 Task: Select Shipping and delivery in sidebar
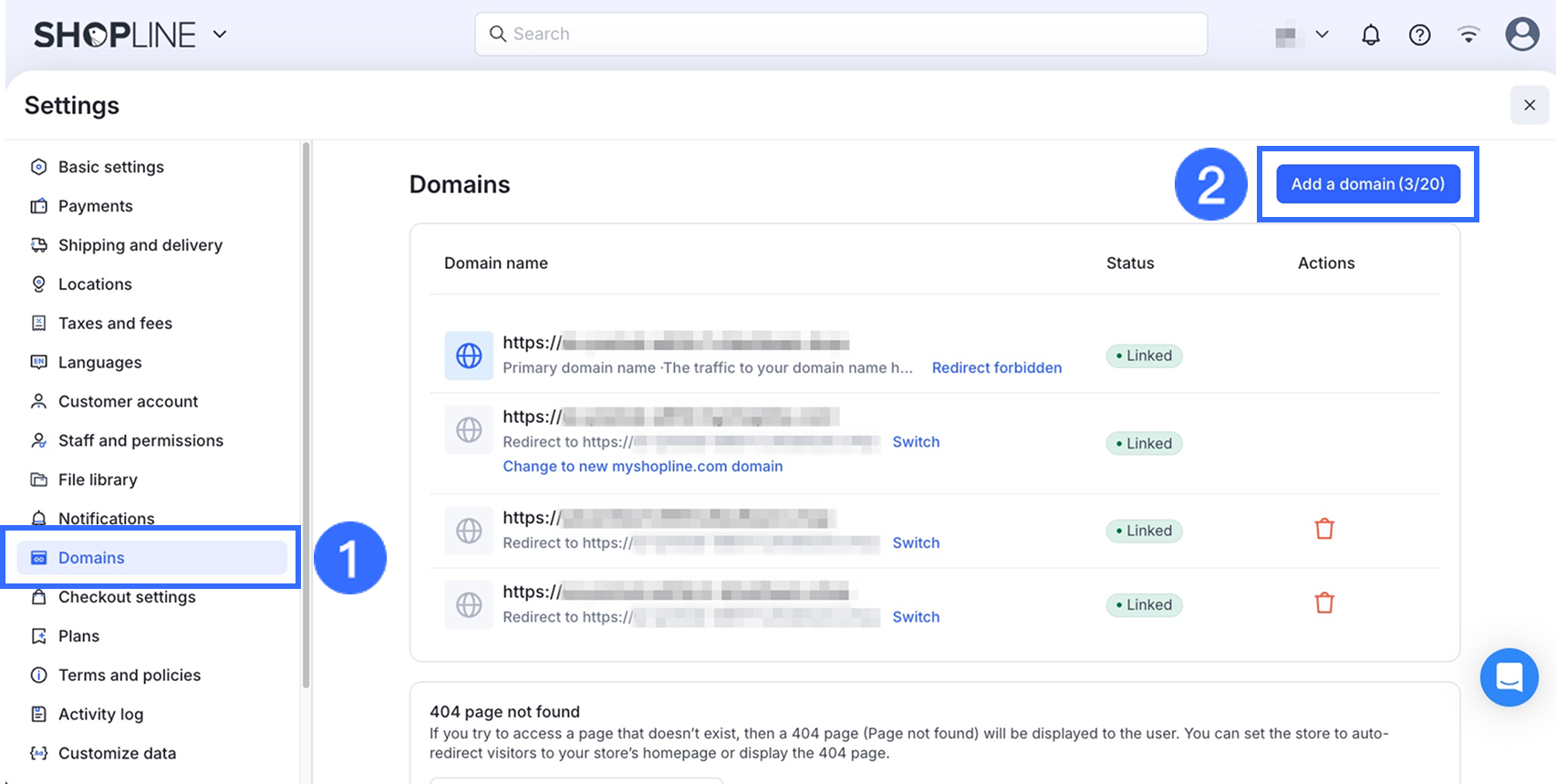(x=140, y=245)
